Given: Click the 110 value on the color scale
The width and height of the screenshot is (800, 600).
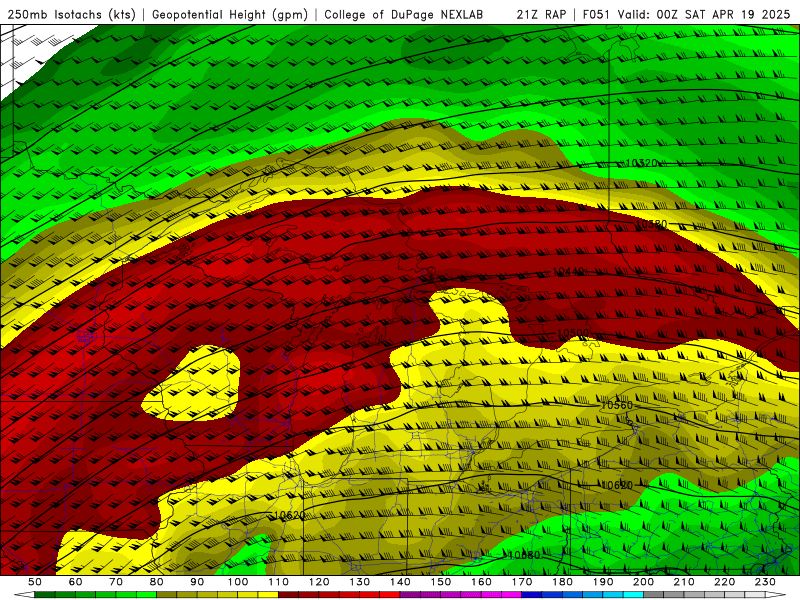Looking at the screenshot, I should click(278, 582).
